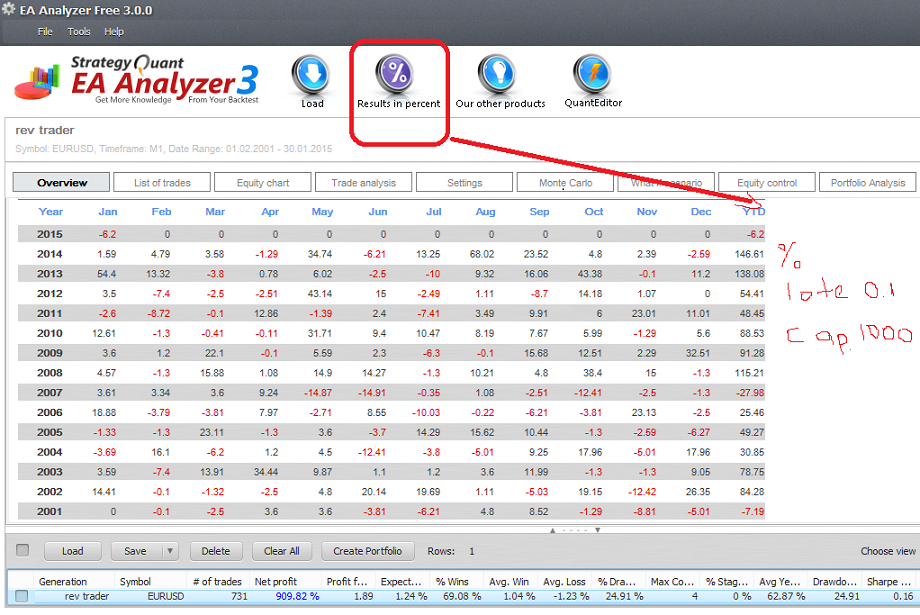The width and height of the screenshot is (920, 615).
Task: Toggle the Results in percent icon
Action: pos(398,76)
